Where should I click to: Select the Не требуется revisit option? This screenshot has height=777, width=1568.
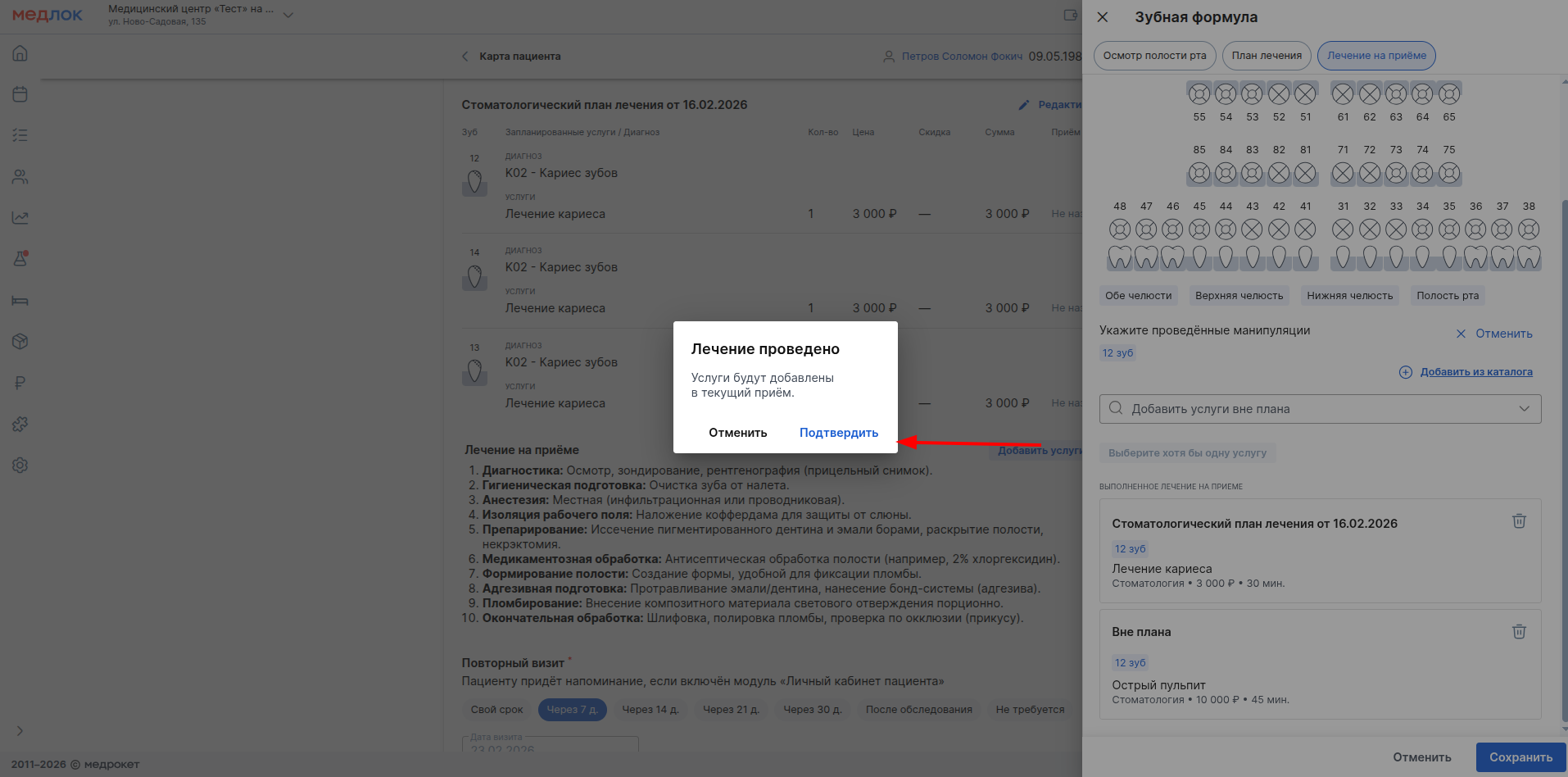[x=1030, y=710]
